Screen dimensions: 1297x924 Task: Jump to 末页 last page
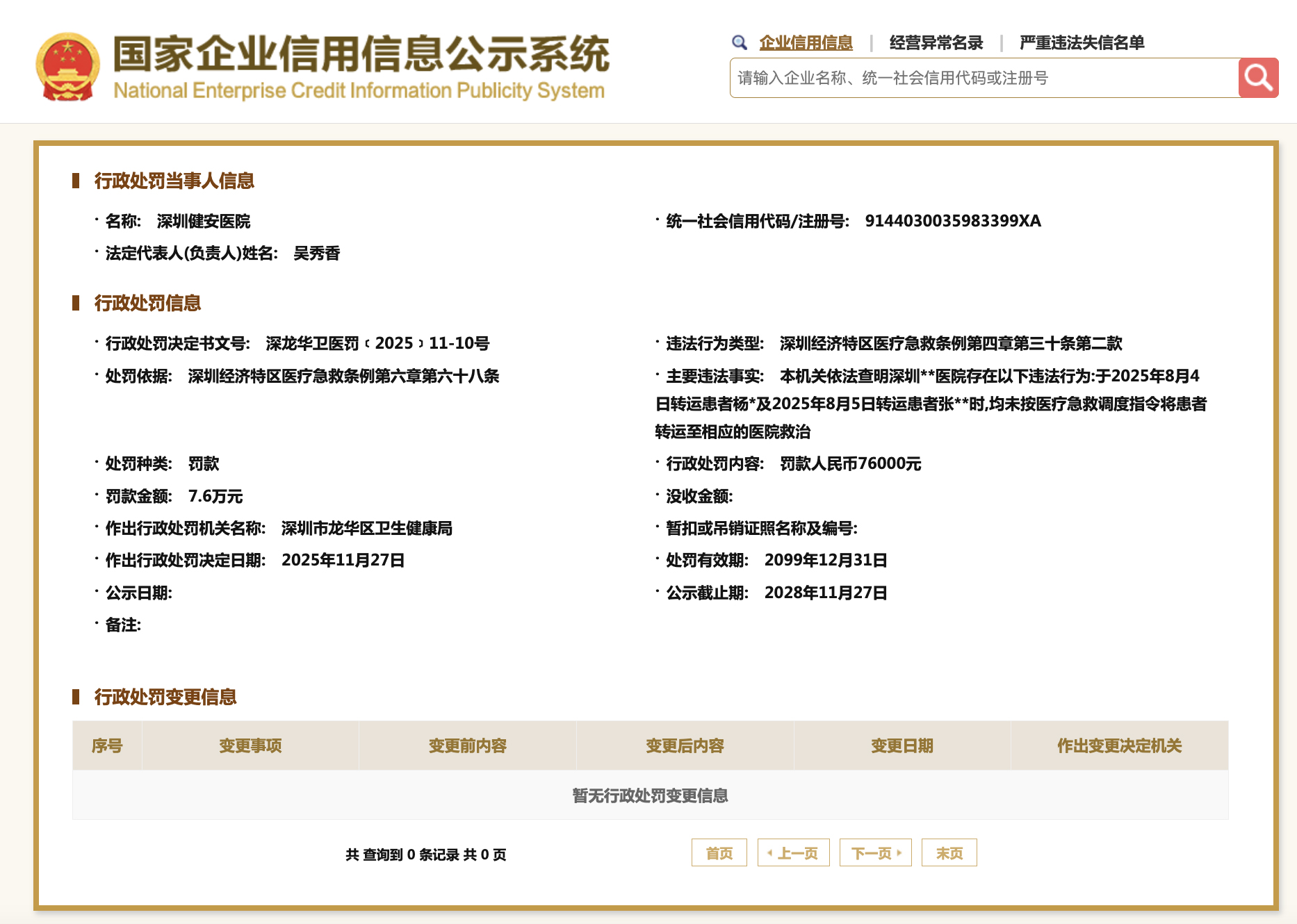pos(949,852)
